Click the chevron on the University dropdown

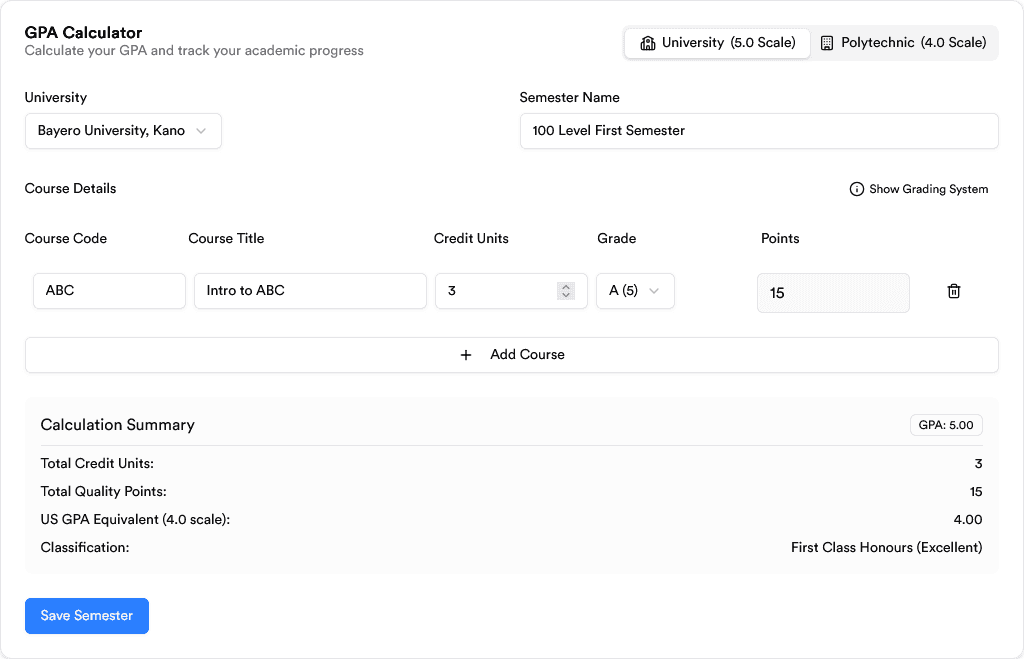[x=203, y=130]
